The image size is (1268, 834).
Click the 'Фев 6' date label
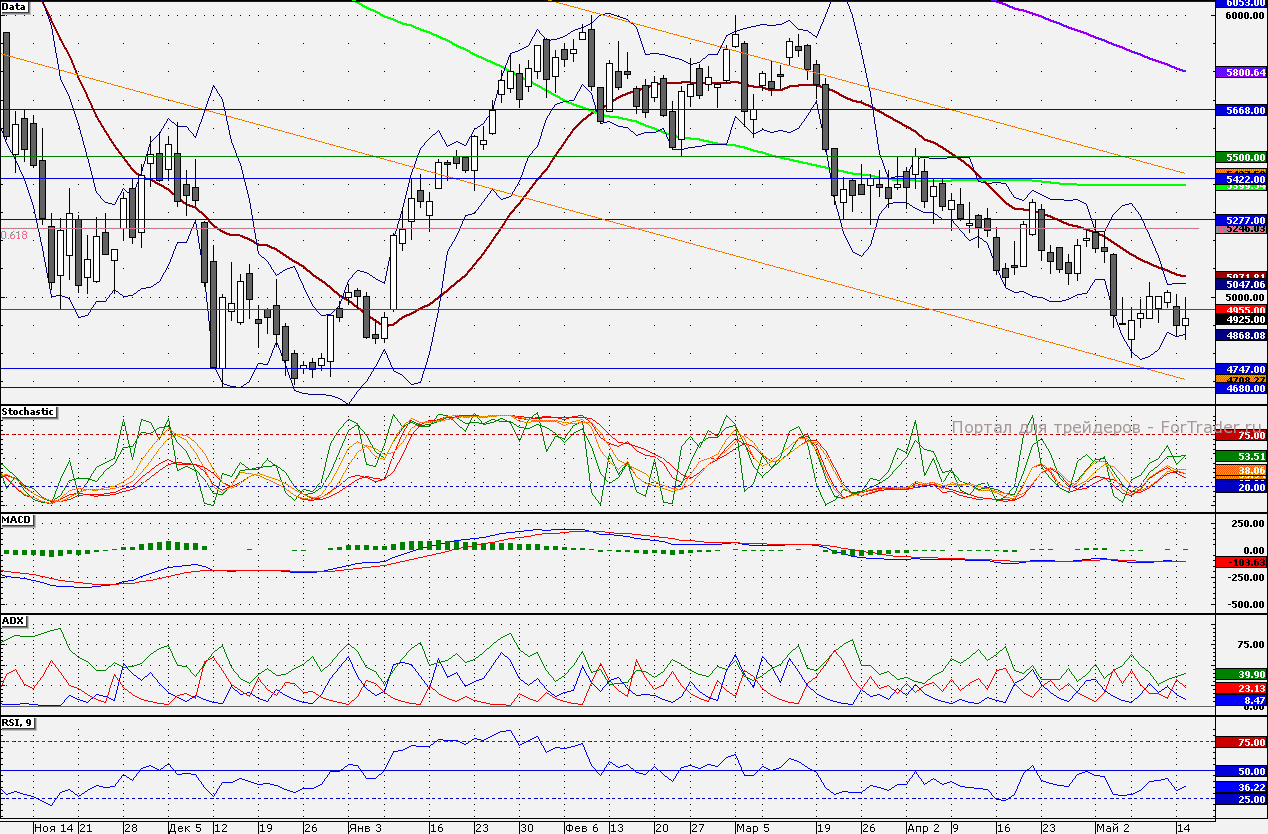(x=581, y=828)
